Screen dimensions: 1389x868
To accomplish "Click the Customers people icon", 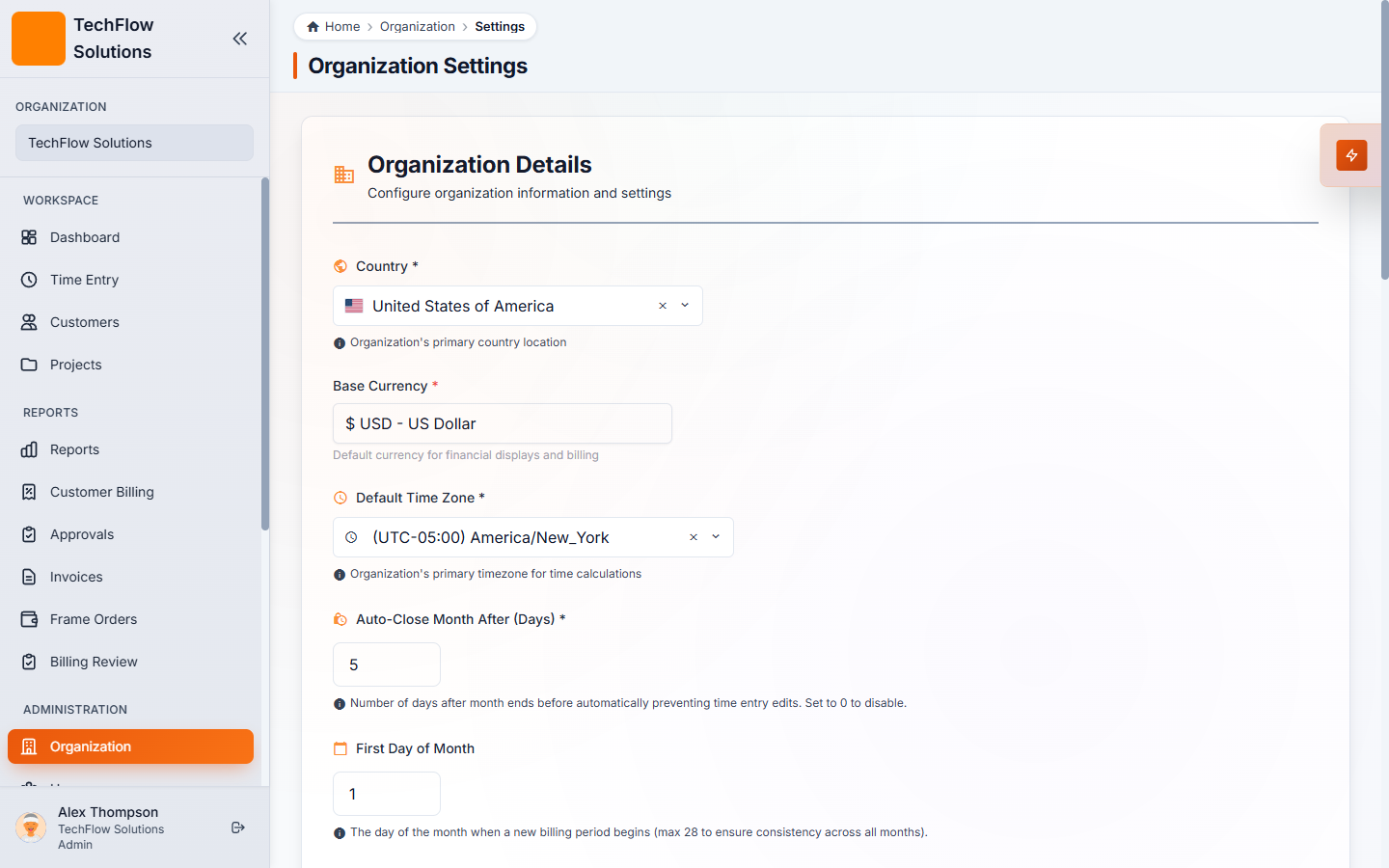I will coord(29,322).
